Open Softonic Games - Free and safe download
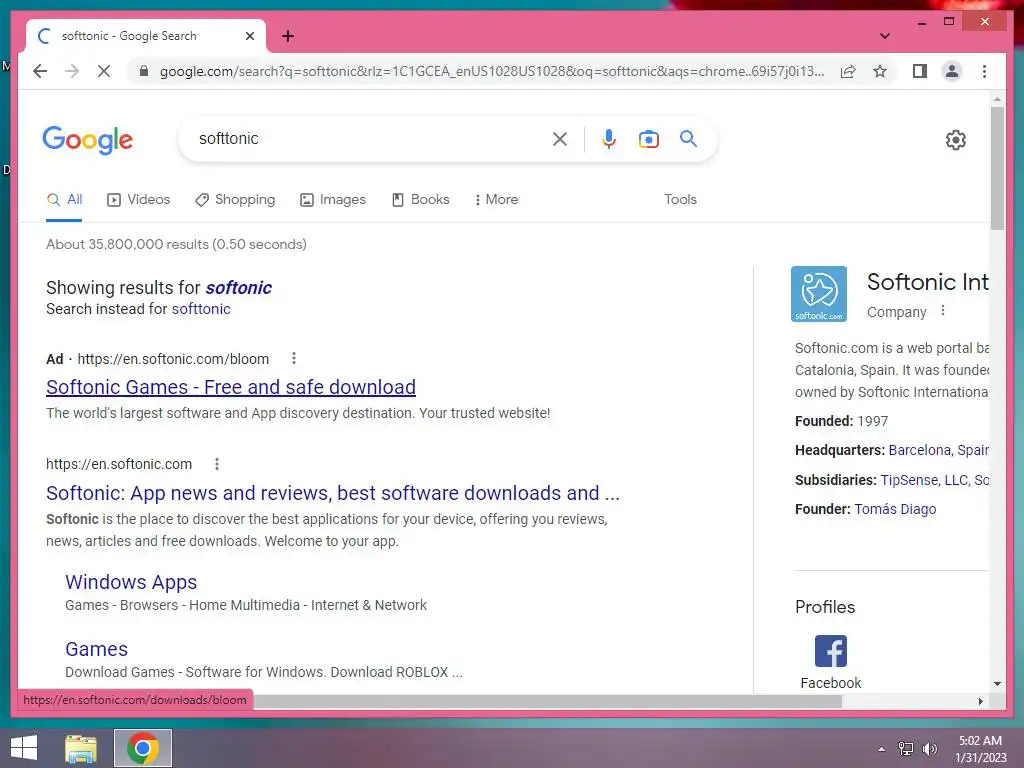Viewport: 1024px width, 768px height. coord(231,387)
